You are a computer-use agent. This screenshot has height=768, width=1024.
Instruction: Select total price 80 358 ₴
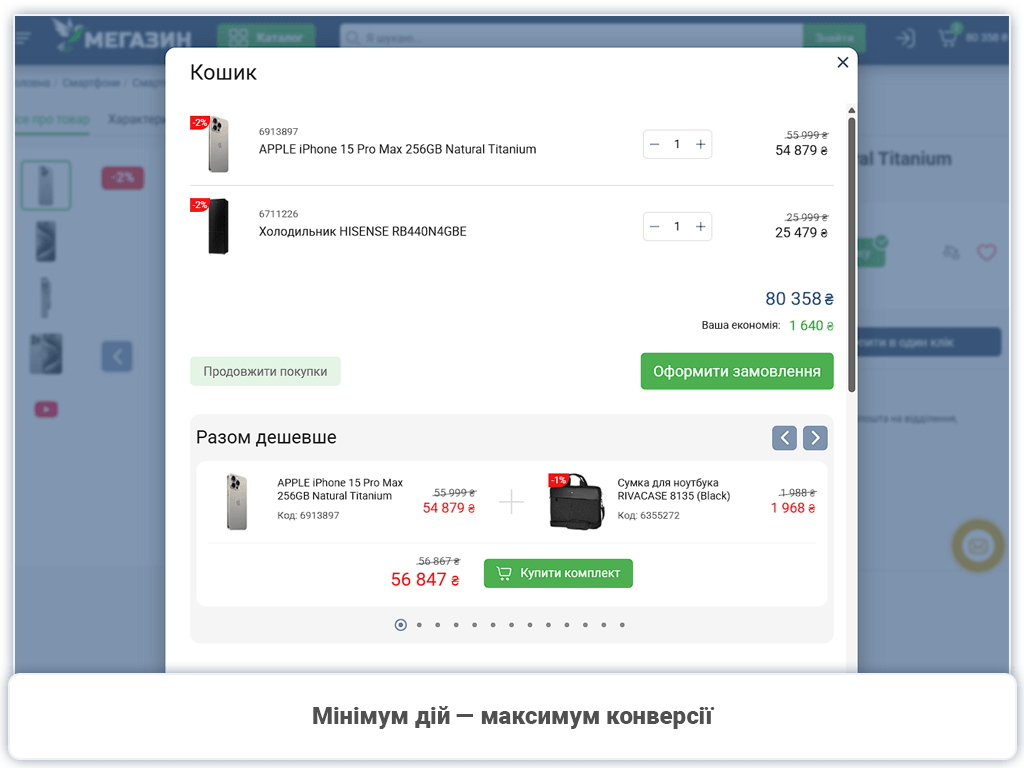799,299
